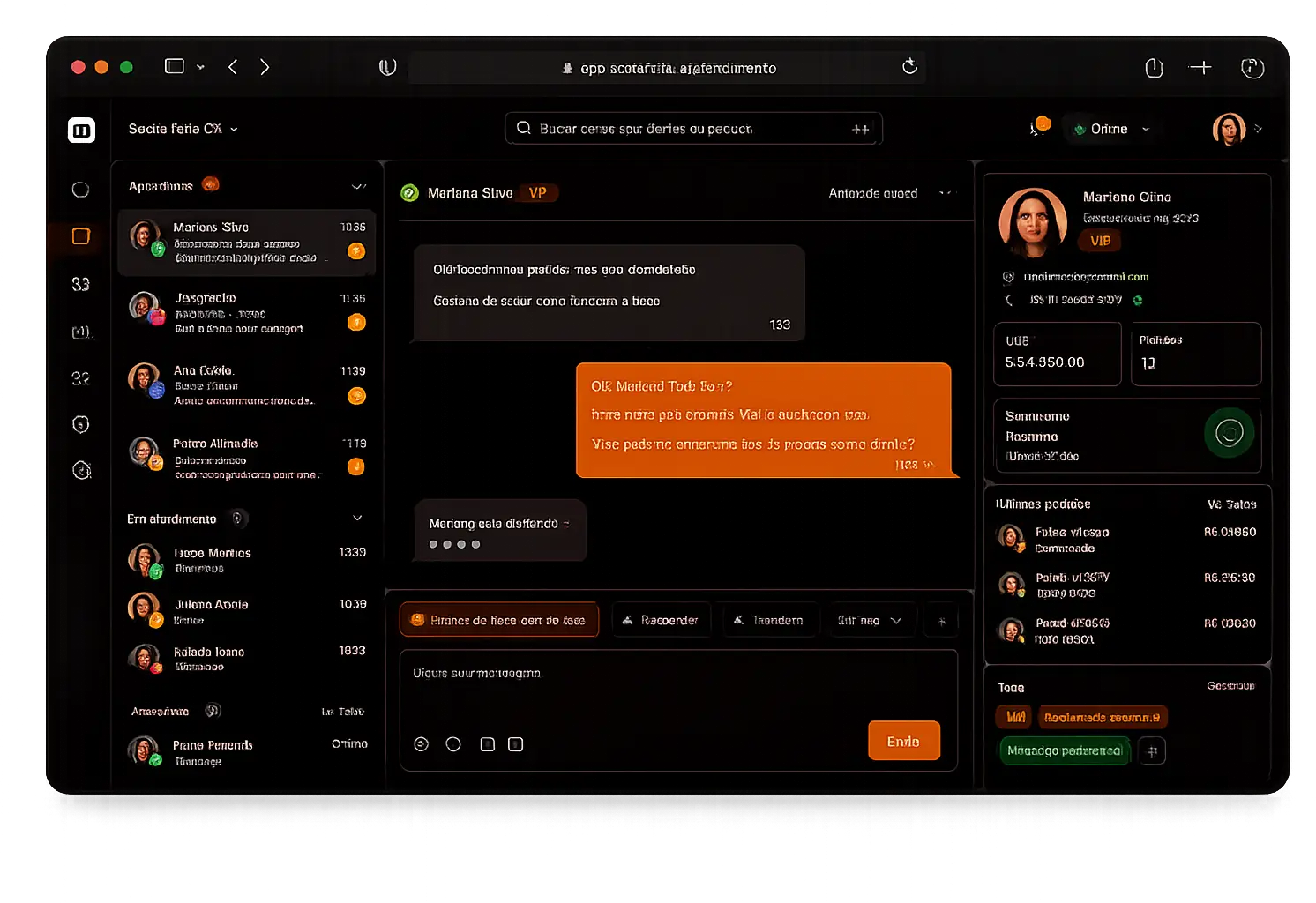Screen dimensions: 1316x903
Task: Click the Racoerder button
Action: point(662,621)
